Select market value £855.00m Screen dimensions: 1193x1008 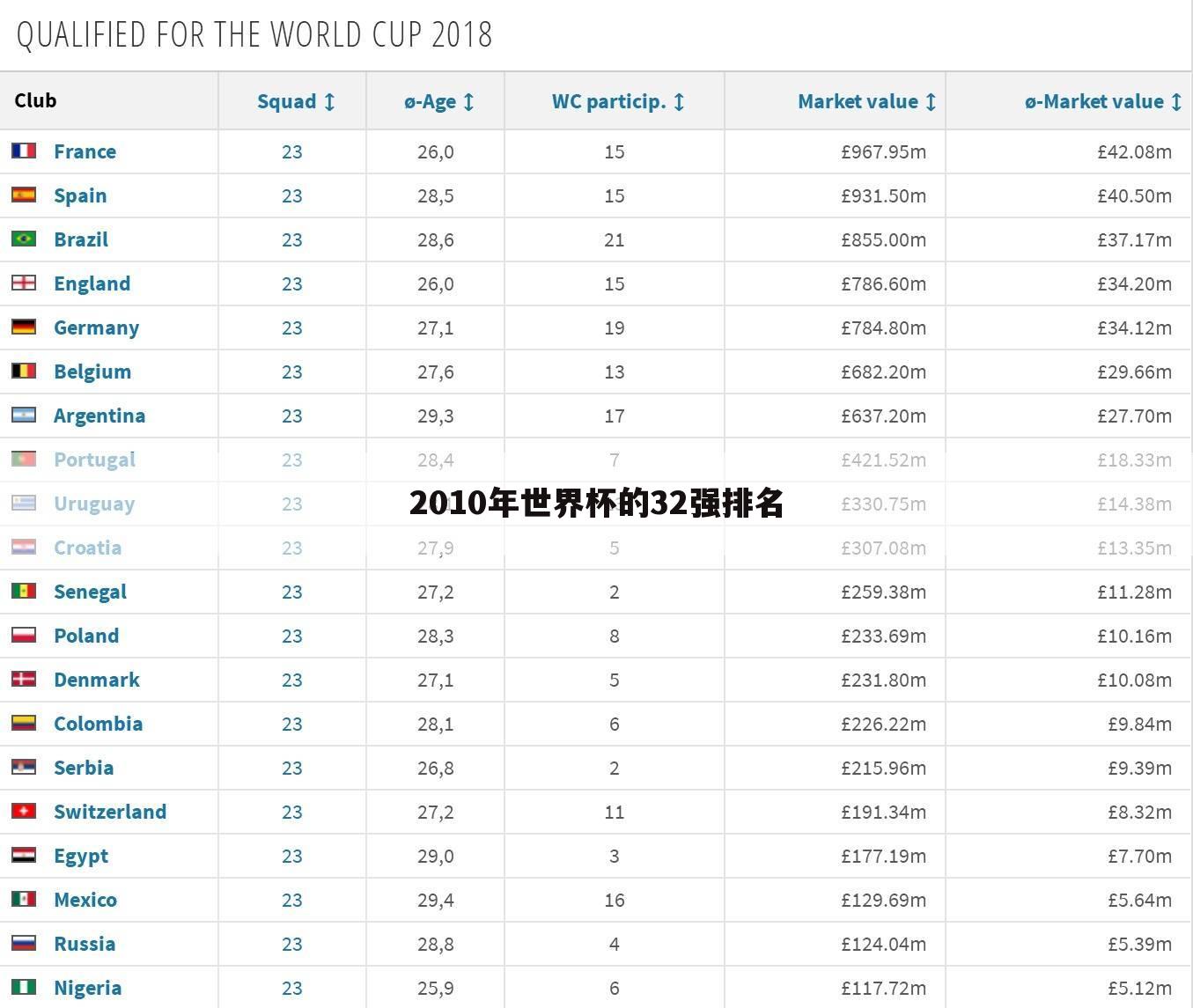(883, 239)
